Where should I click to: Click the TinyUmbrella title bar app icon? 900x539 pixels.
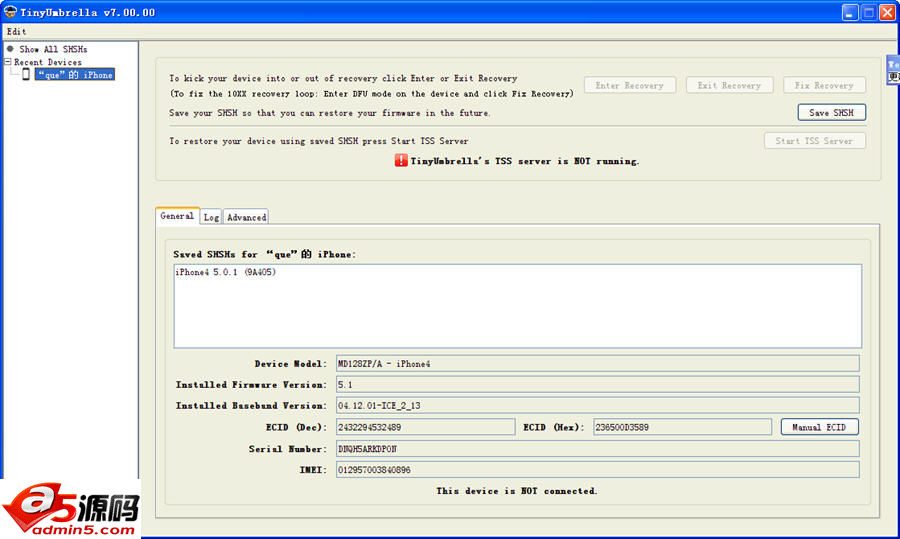click(x=10, y=12)
